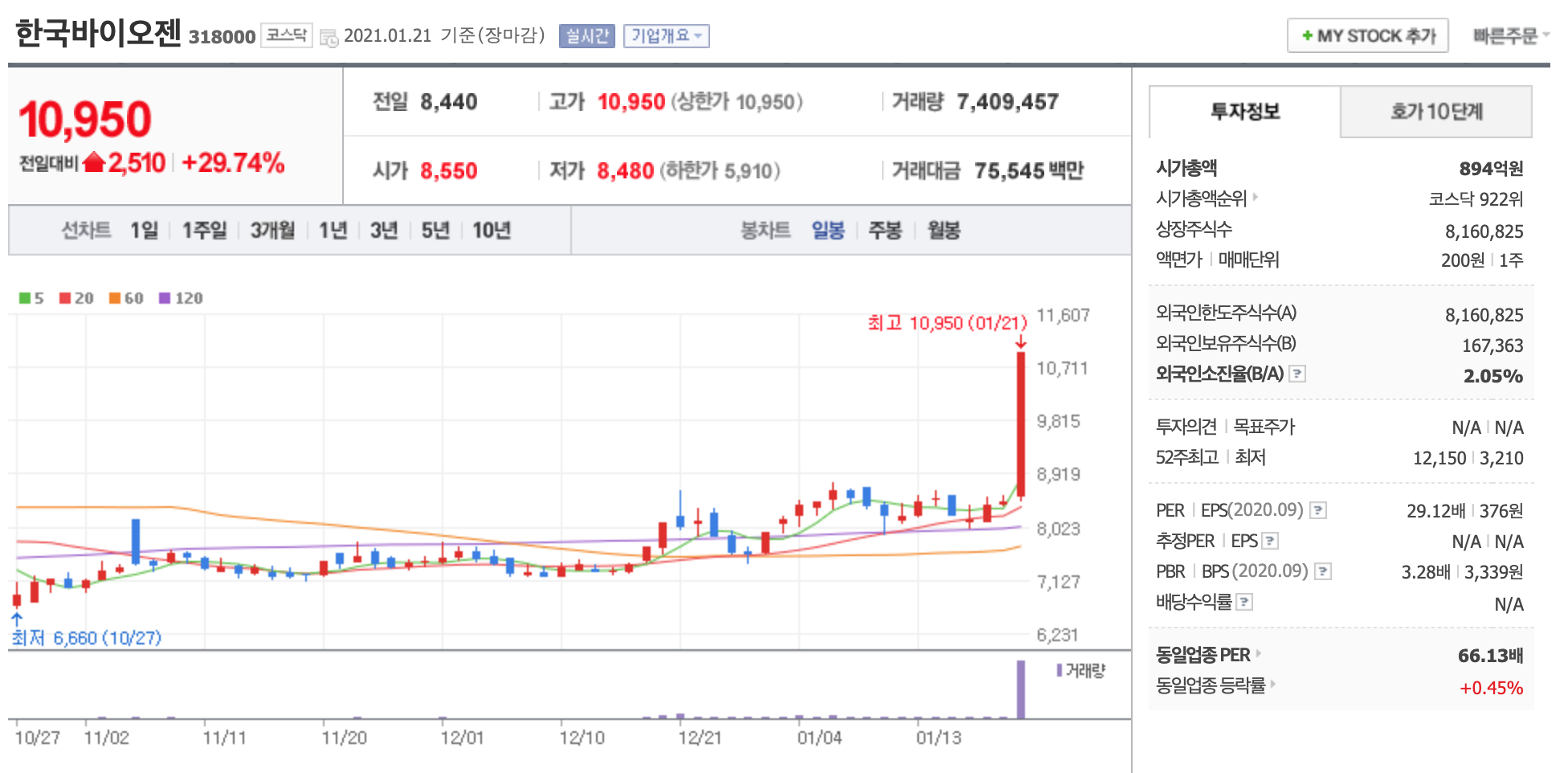Select the 일봉 candlestick chart
This screenshot has width=1568, height=773.
[828, 231]
